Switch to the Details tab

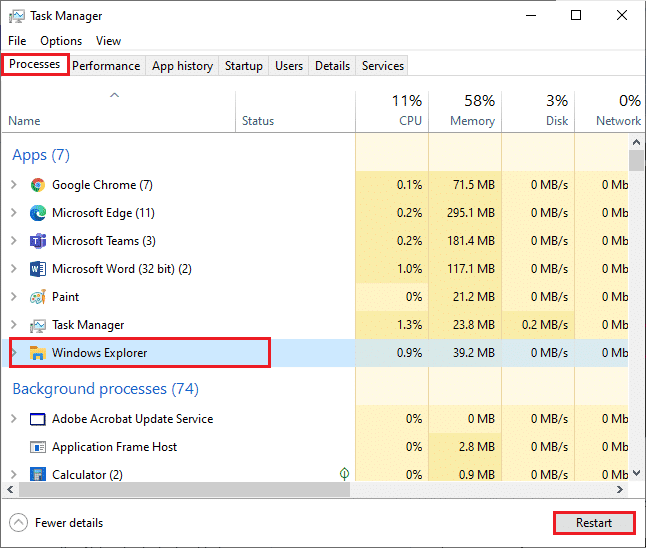tap(332, 66)
